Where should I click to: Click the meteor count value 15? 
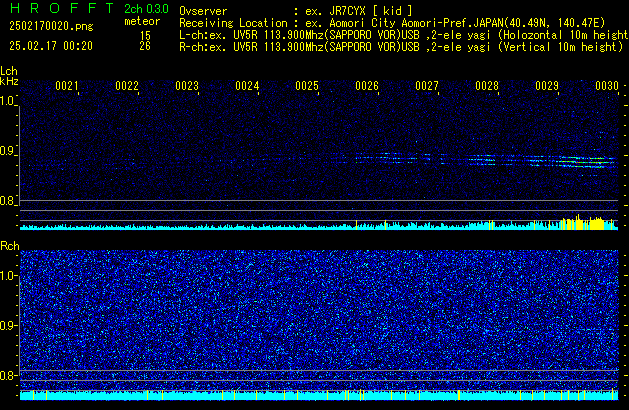click(x=145, y=35)
